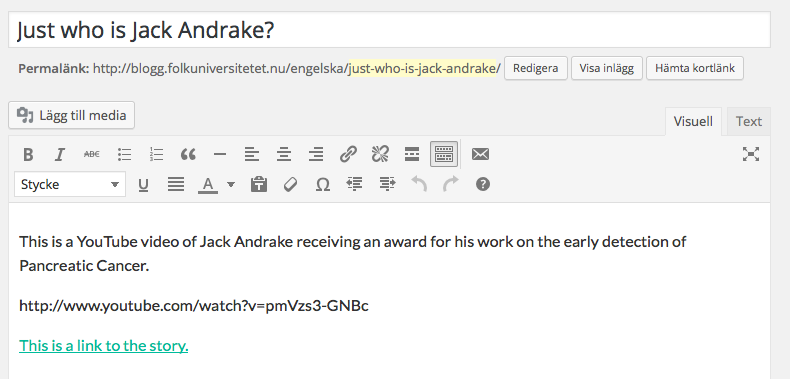Apply the text color swatch

click(x=208, y=185)
